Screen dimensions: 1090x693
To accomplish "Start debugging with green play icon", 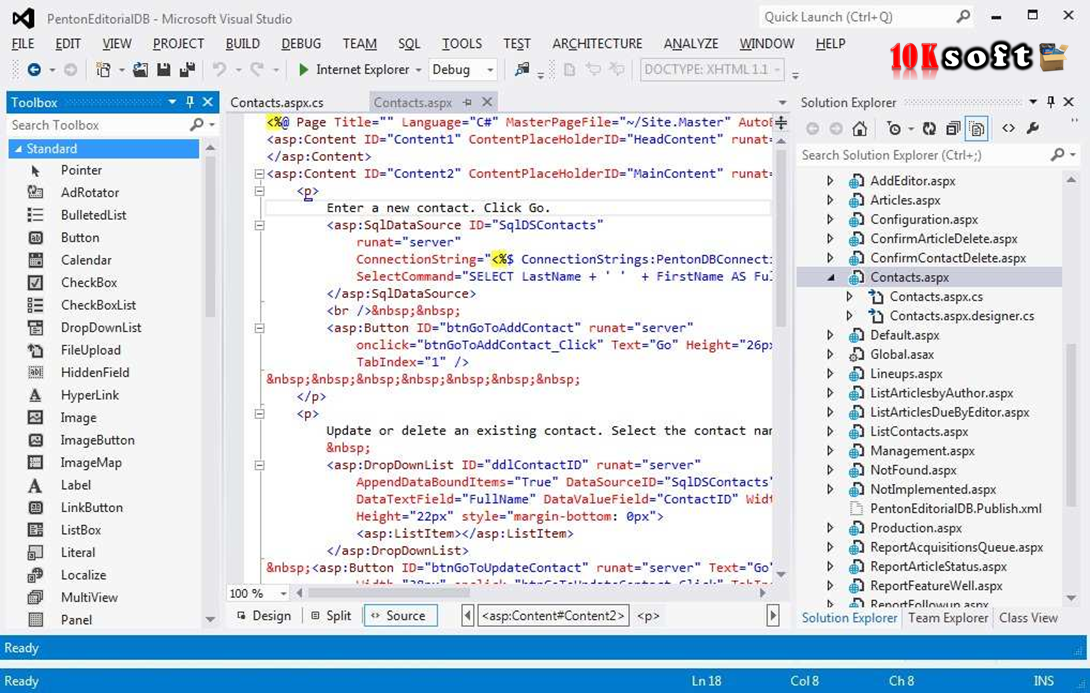I will click(x=303, y=70).
